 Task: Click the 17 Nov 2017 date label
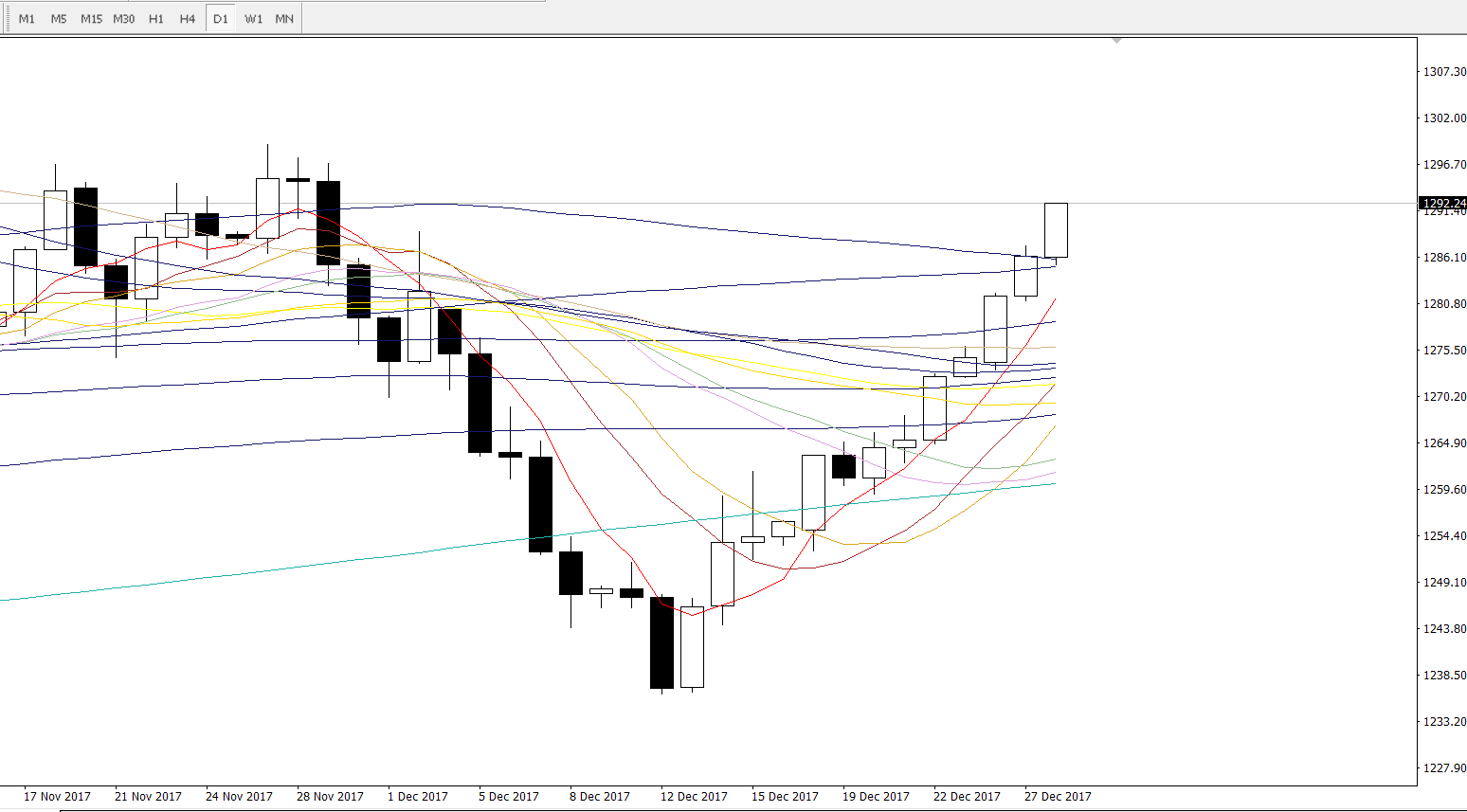[57, 796]
